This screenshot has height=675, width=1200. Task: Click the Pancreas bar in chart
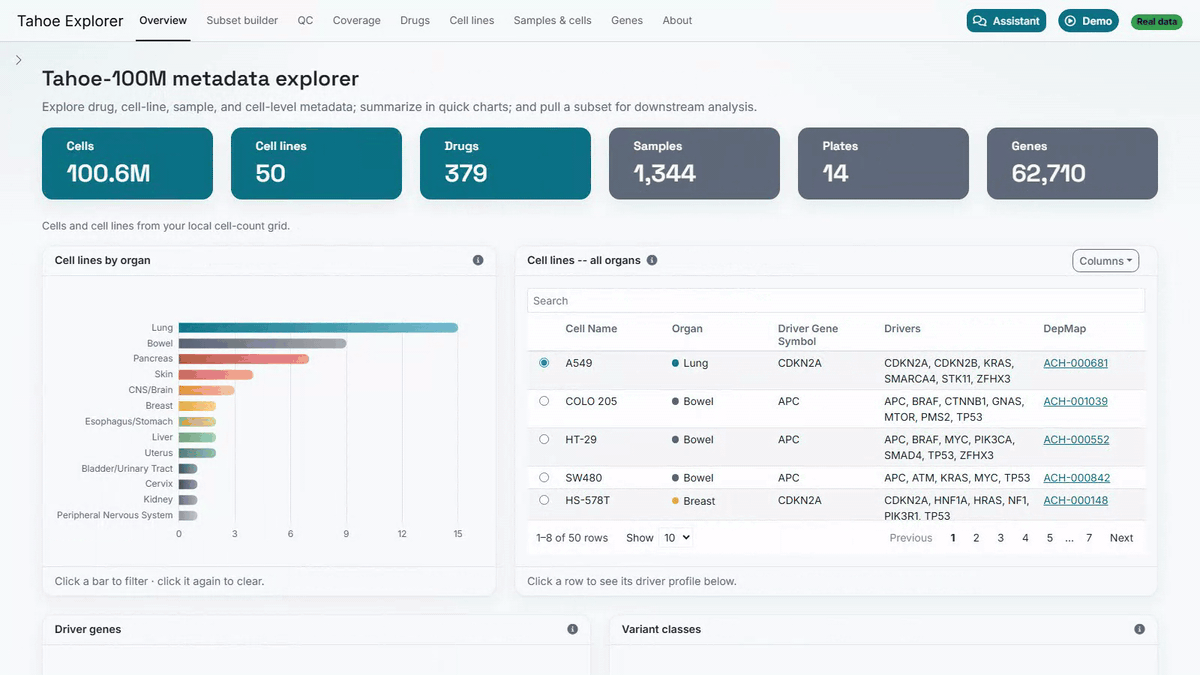[x=244, y=359]
